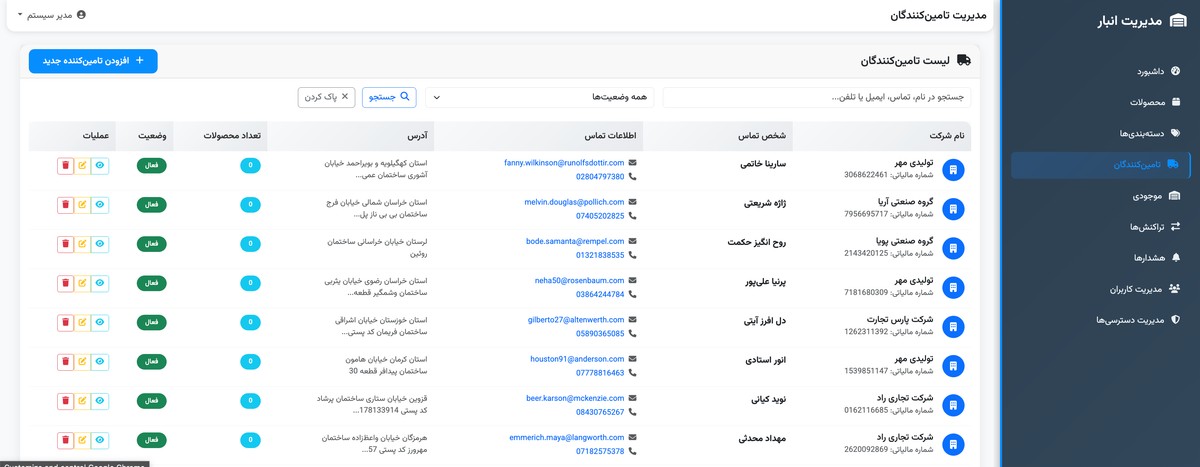View details of houston91 supplier row
This screenshot has height=467, width=1200.
pos(99,362)
